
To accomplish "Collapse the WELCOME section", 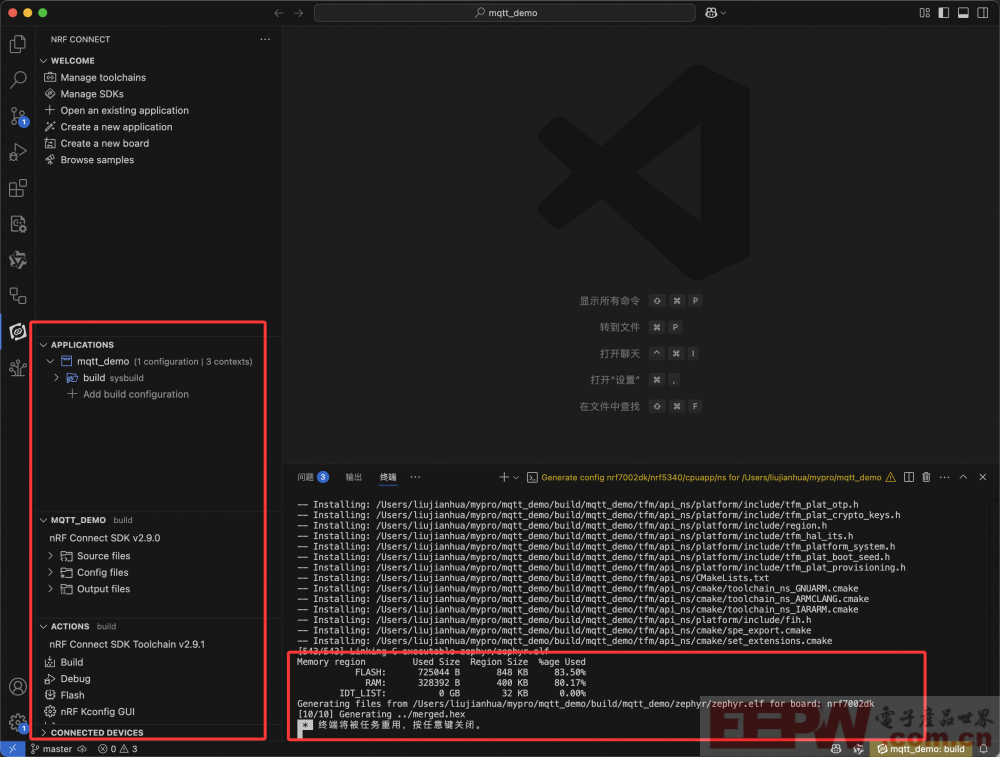I will (44, 61).
